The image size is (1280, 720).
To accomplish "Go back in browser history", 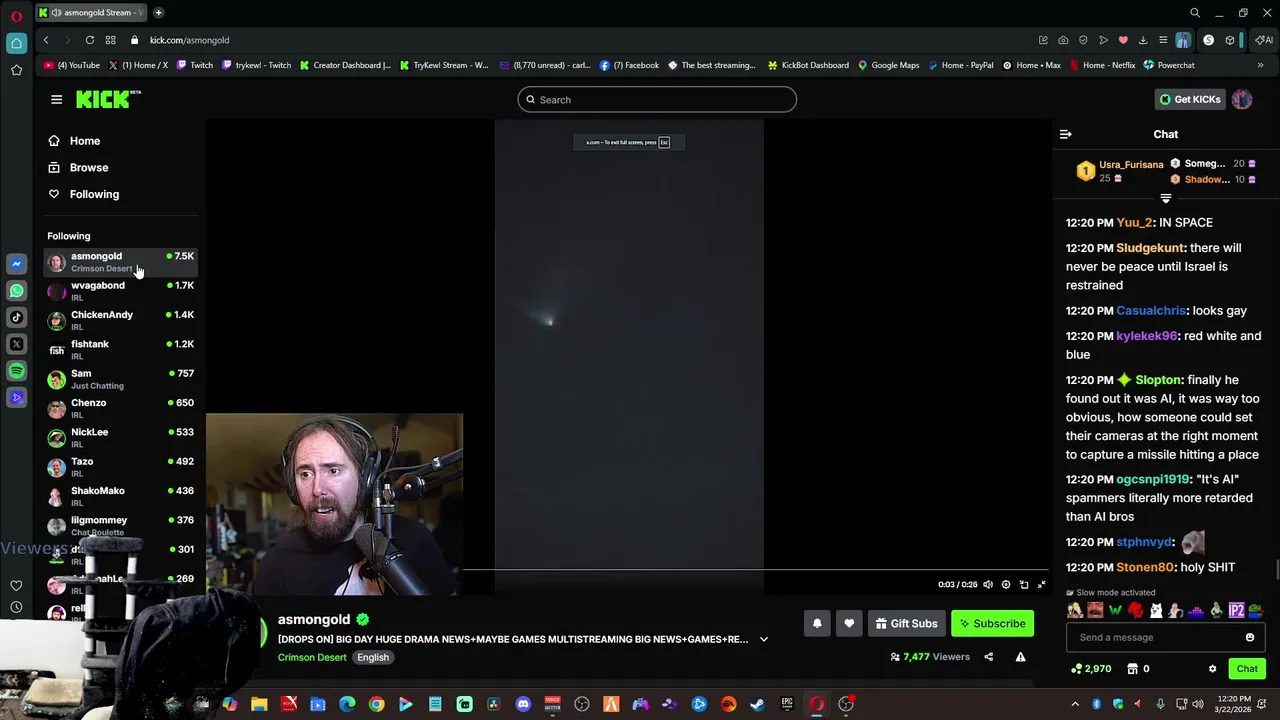I will tap(46, 40).
